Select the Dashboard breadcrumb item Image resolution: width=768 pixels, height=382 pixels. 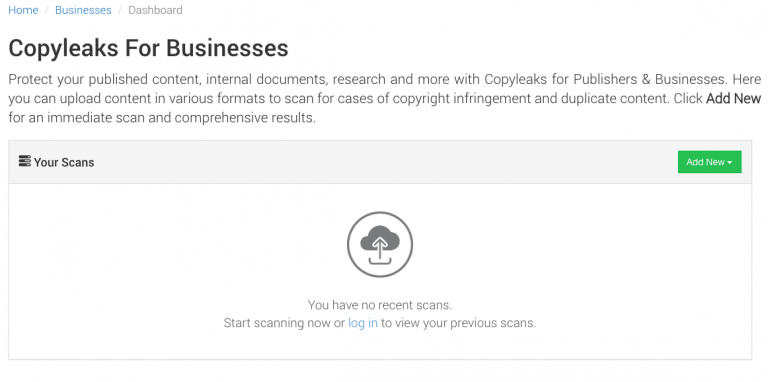[155, 10]
